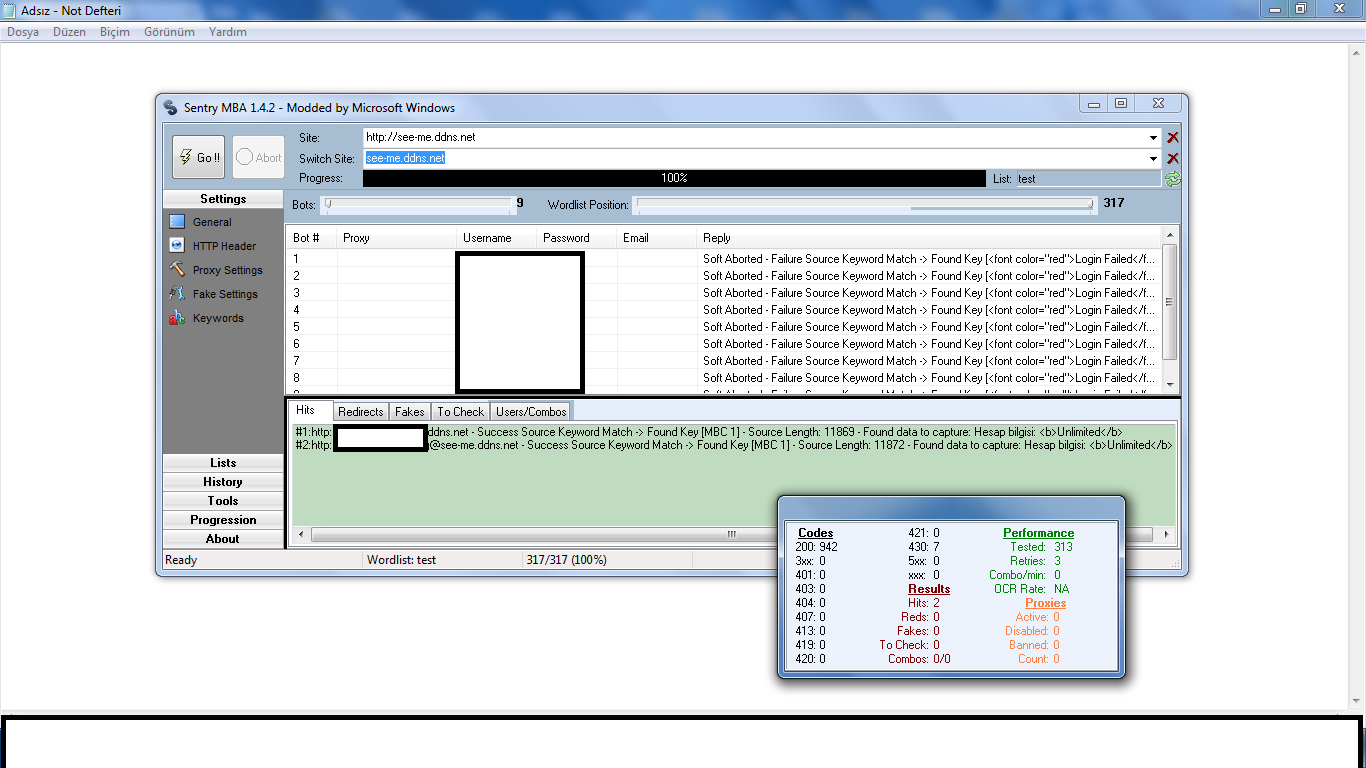
Task: Open the Users/Combos tab
Action: coord(531,412)
